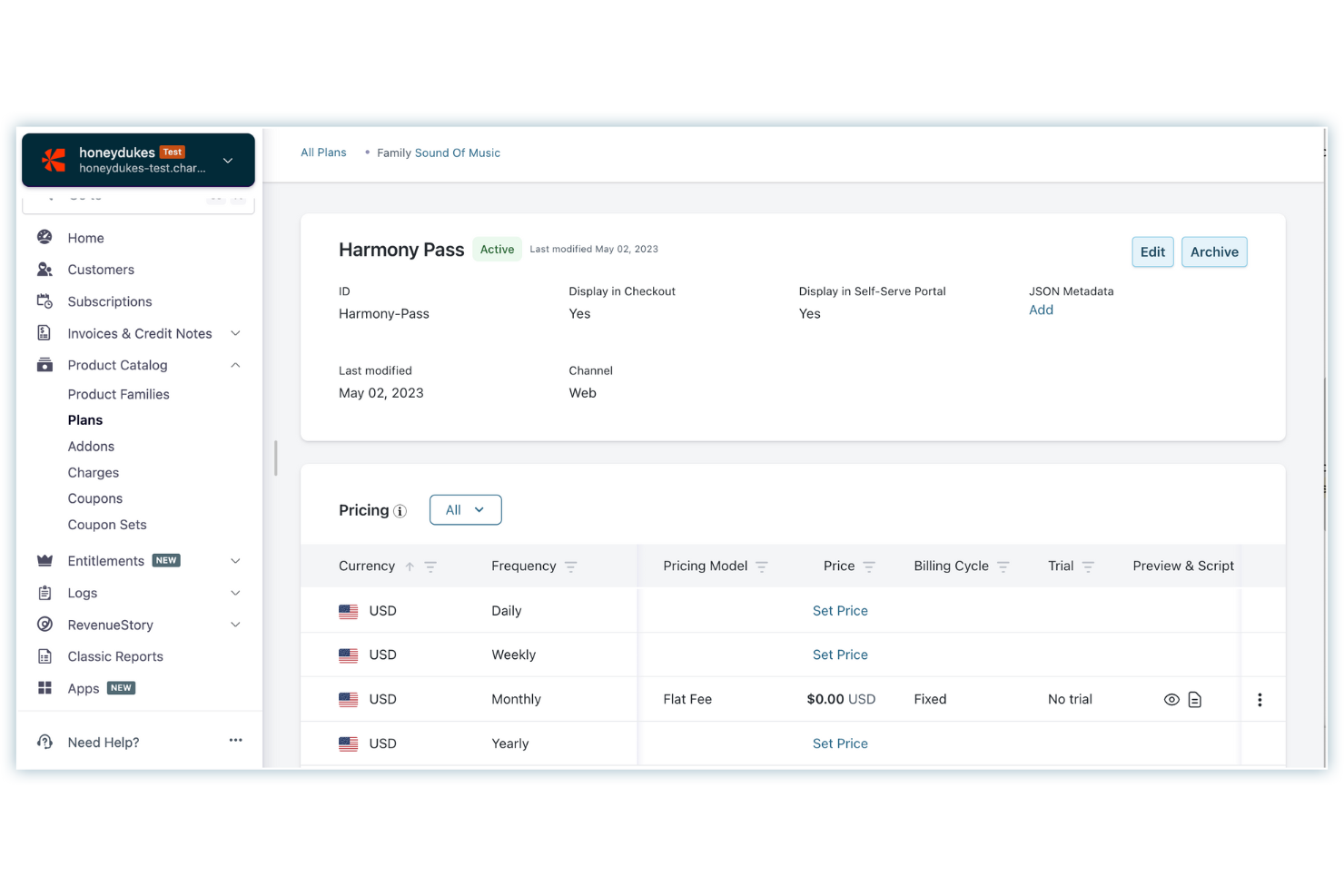Expand Invoices & Credit Notes chevron
Viewport: 1344px width, 896px height.
pyautogui.click(x=235, y=333)
